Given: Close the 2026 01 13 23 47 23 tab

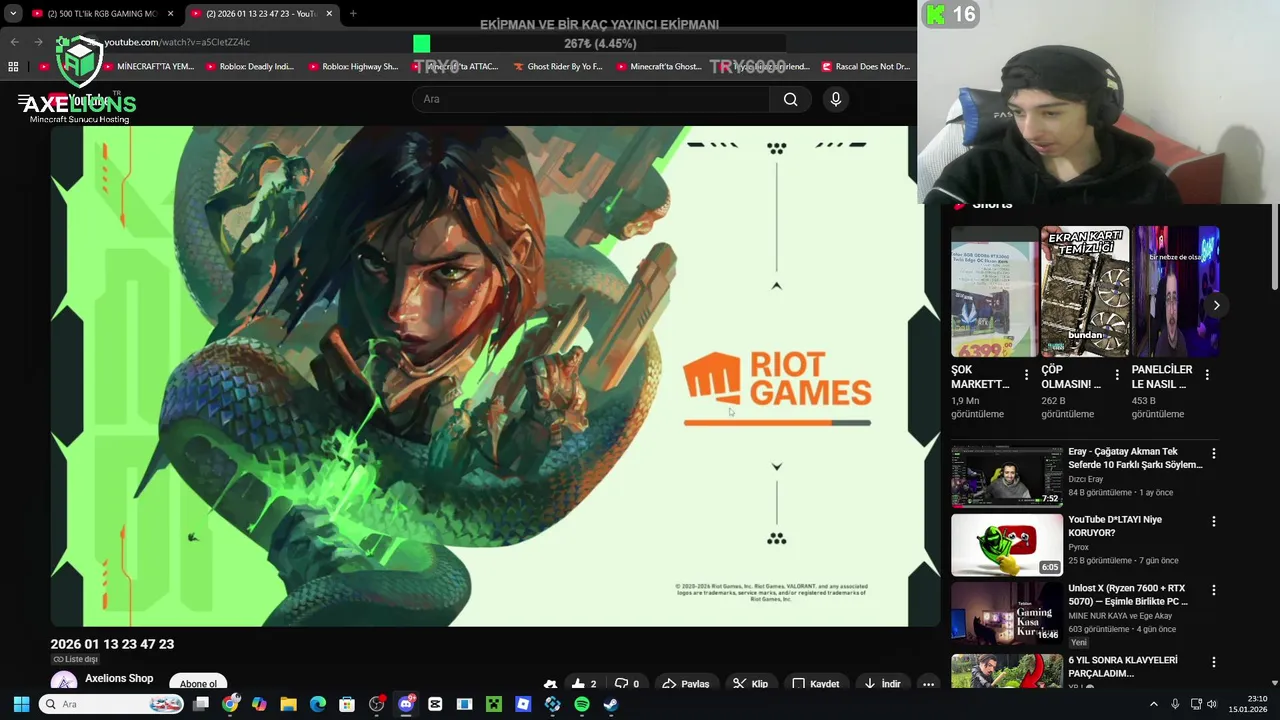Looking at the screenshot, I should tap(329, 14).
